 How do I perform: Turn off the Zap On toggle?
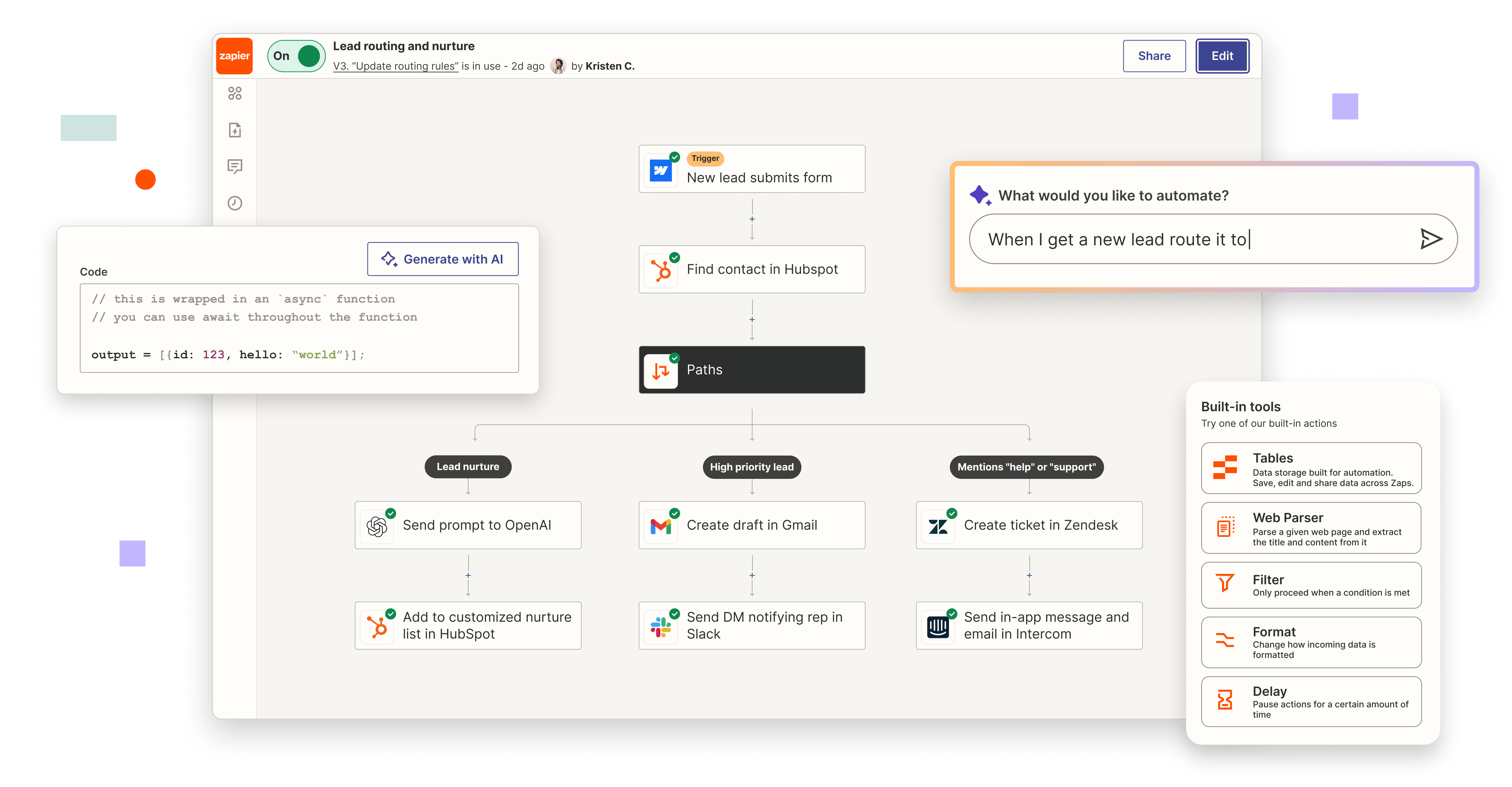coord(296,56)
